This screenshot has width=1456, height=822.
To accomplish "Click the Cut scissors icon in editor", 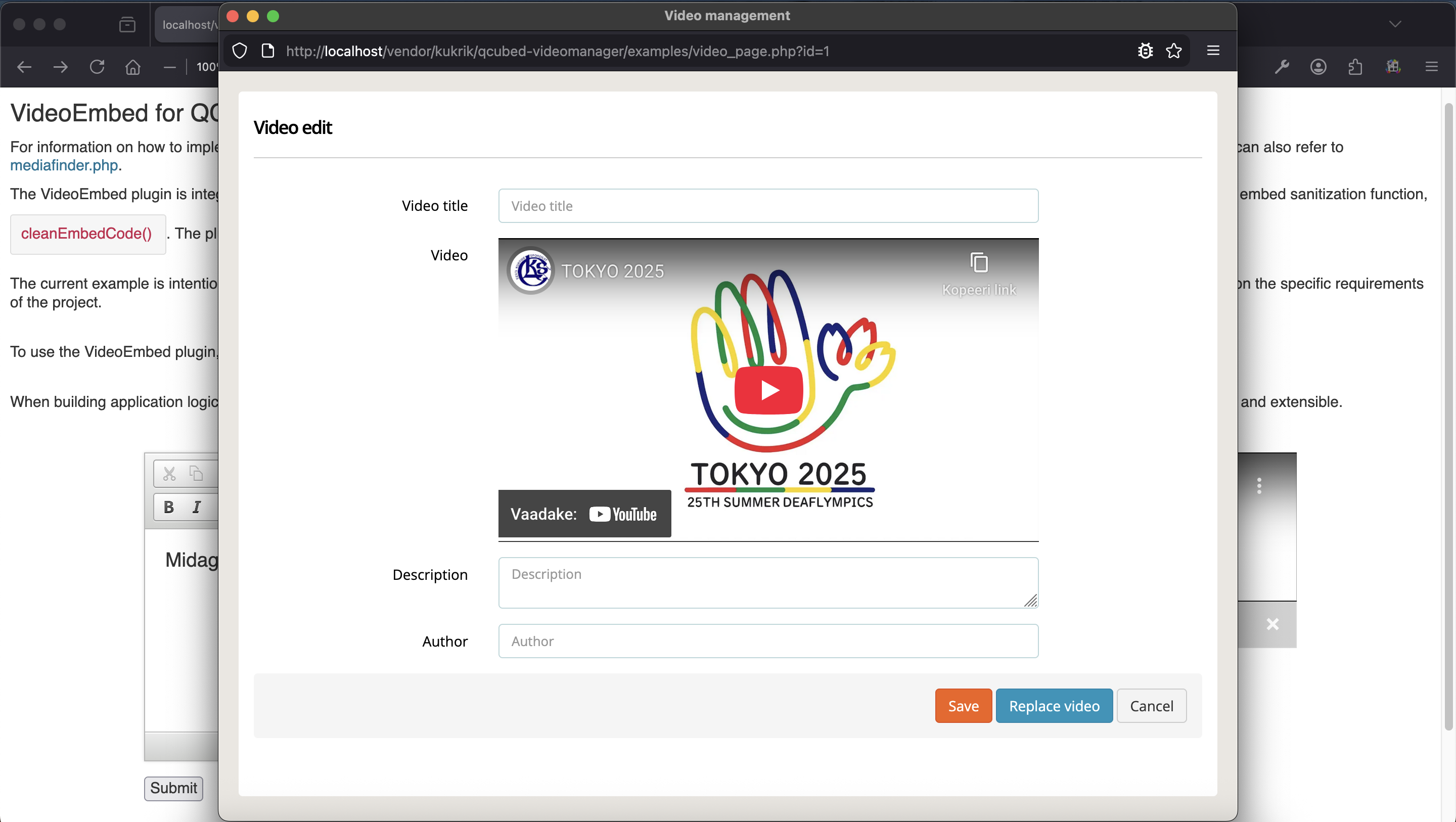I will pyautogui.click(x=169, y=473).
